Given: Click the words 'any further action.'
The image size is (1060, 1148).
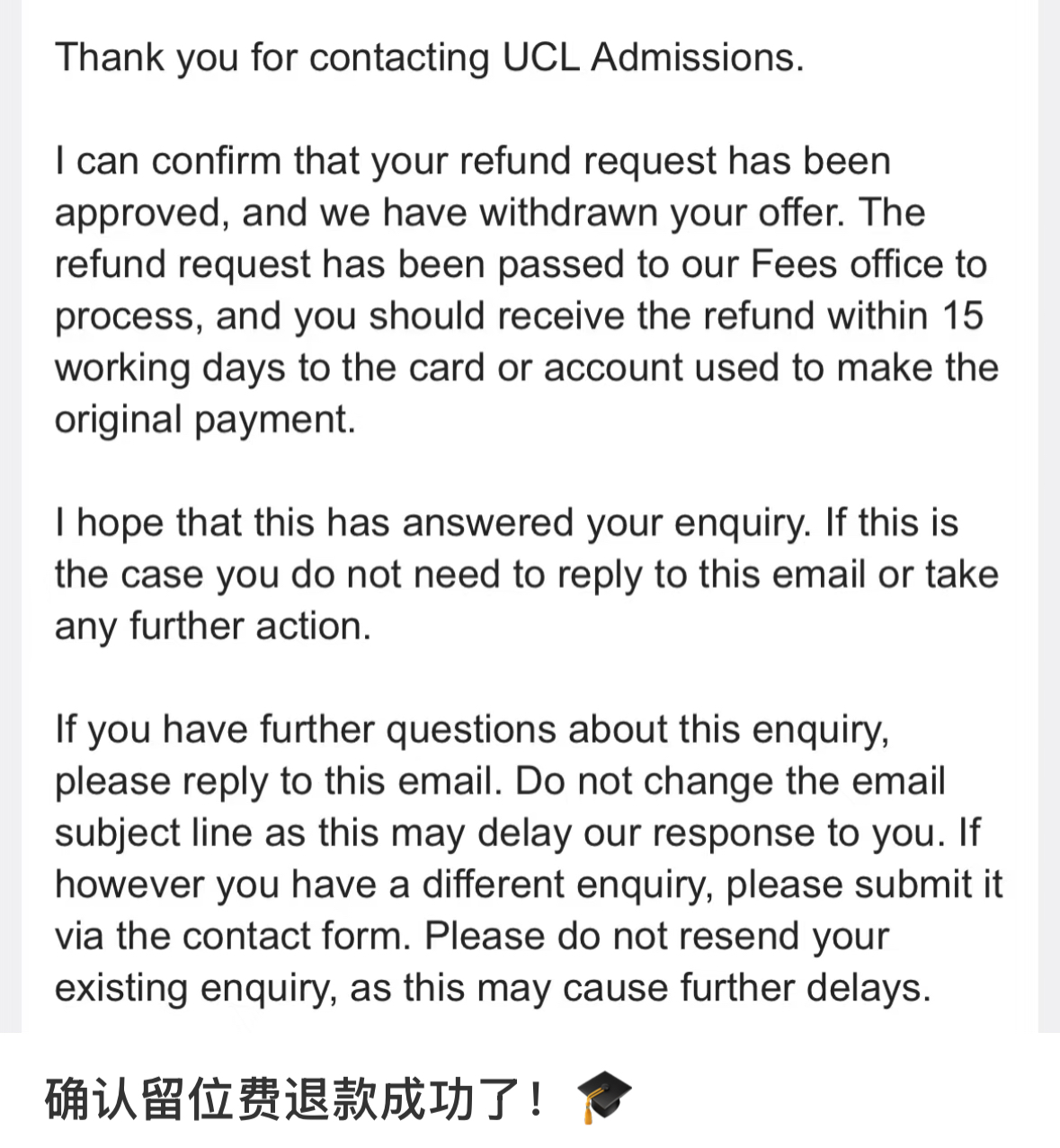Looking at the screenshot, I should click(213, 627).
